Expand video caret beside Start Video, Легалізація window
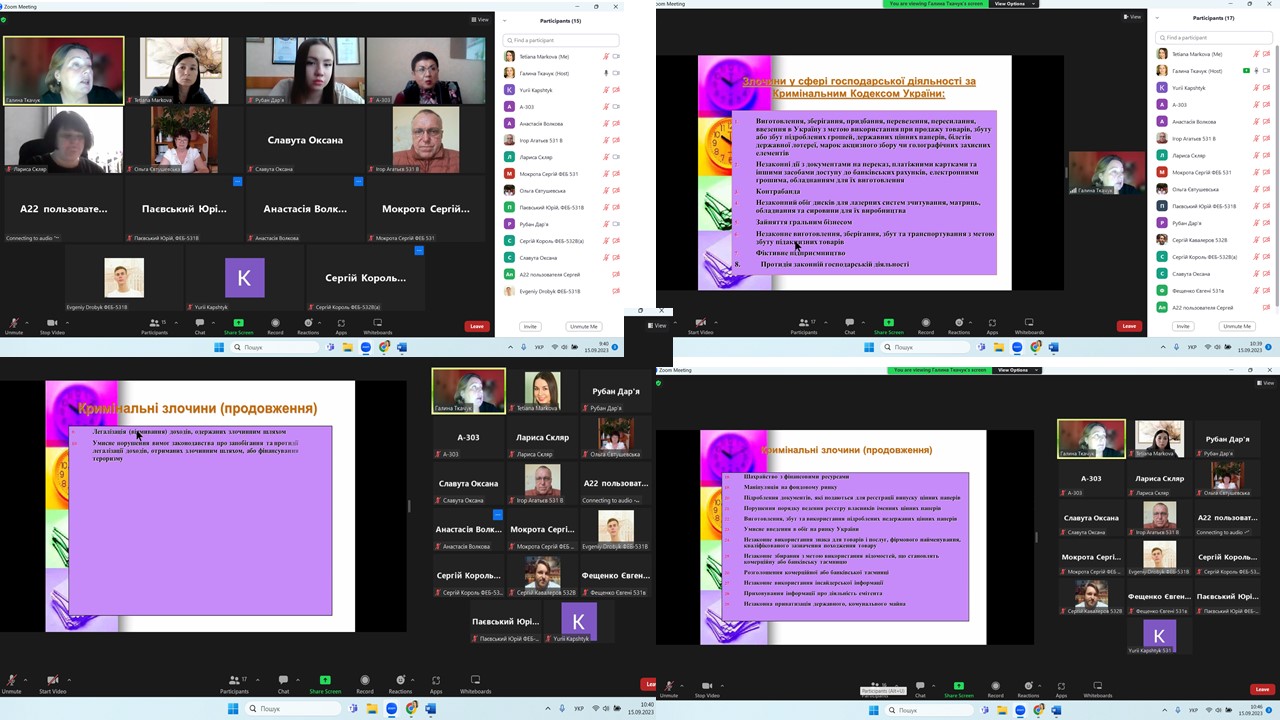The width and height of the screenshot is (1280, 720). [x=69, y=680]
